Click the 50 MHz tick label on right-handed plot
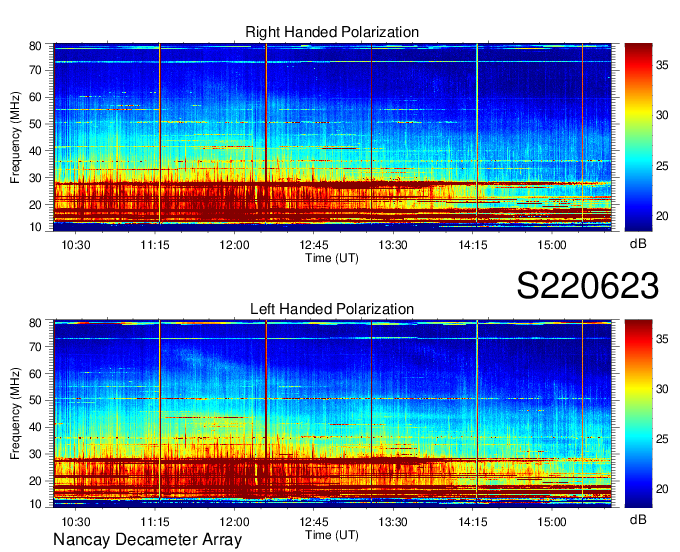The width and height of the screenshot is (680, 552). [35, 124]
